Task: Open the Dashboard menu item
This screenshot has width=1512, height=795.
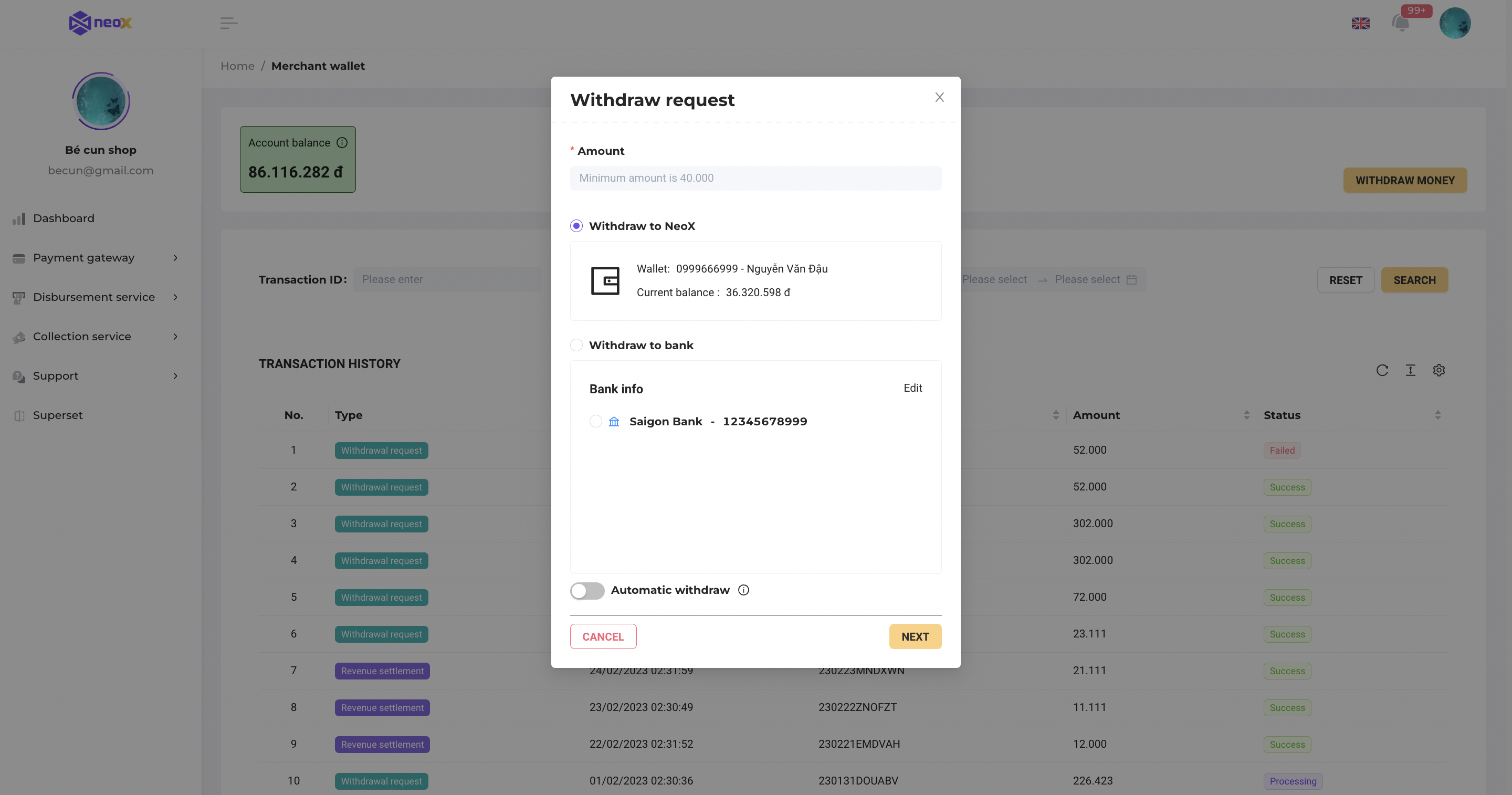Action: point(64,218)
